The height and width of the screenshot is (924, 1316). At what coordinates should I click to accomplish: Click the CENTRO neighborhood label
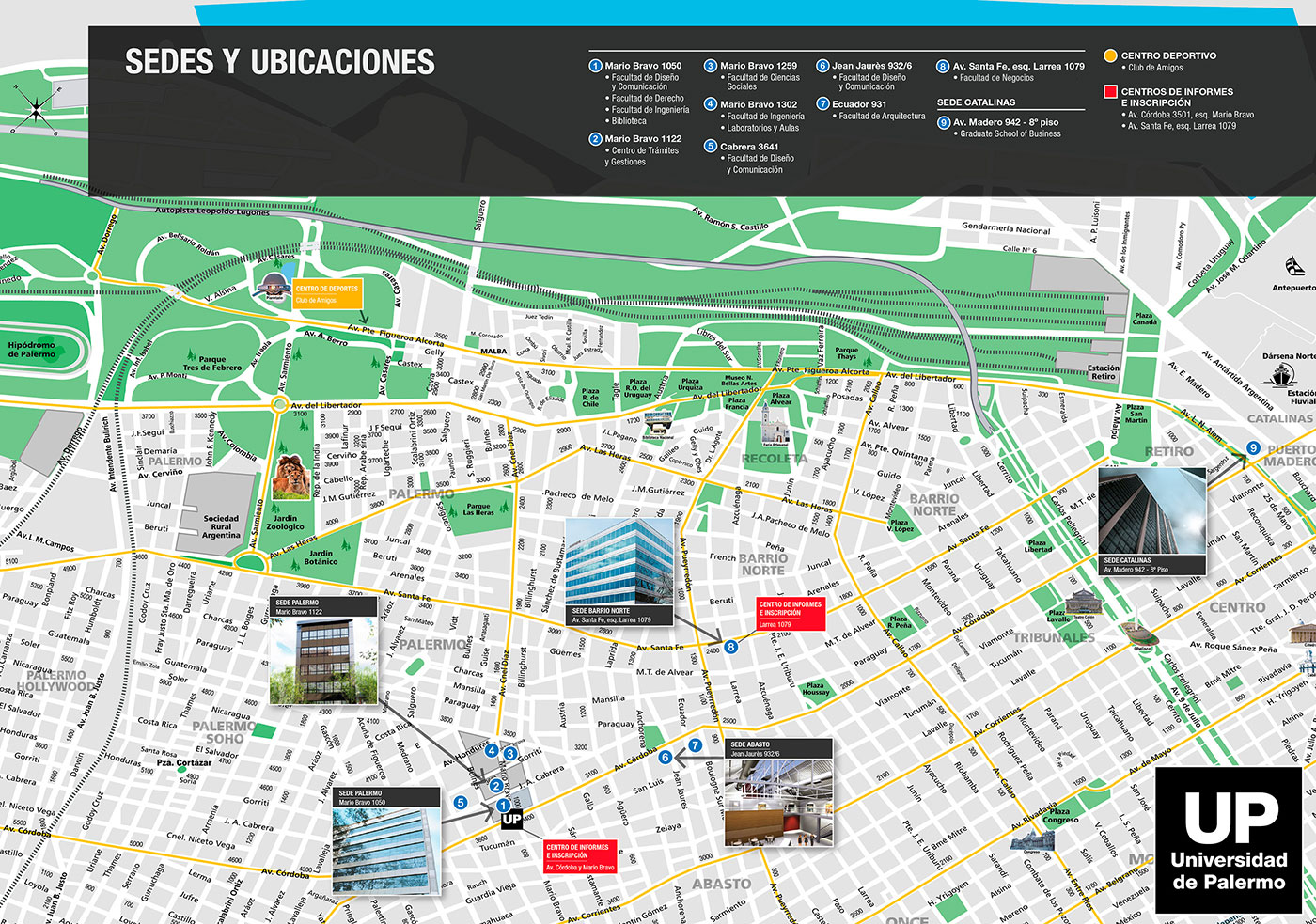tap(1237, 607)
